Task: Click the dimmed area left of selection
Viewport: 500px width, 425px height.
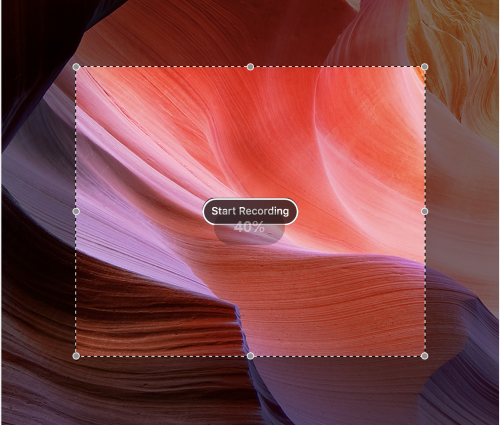Action: coord(38,211)
